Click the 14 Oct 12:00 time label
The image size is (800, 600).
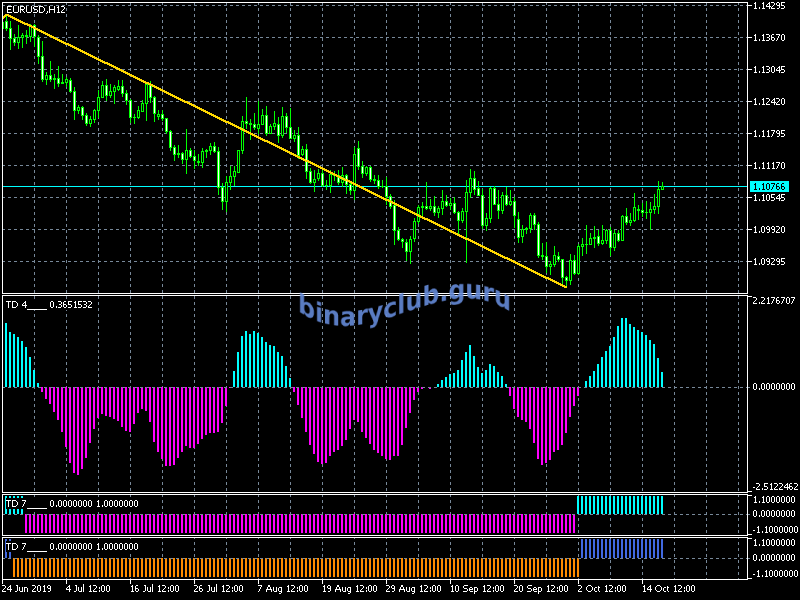[666, 589]
